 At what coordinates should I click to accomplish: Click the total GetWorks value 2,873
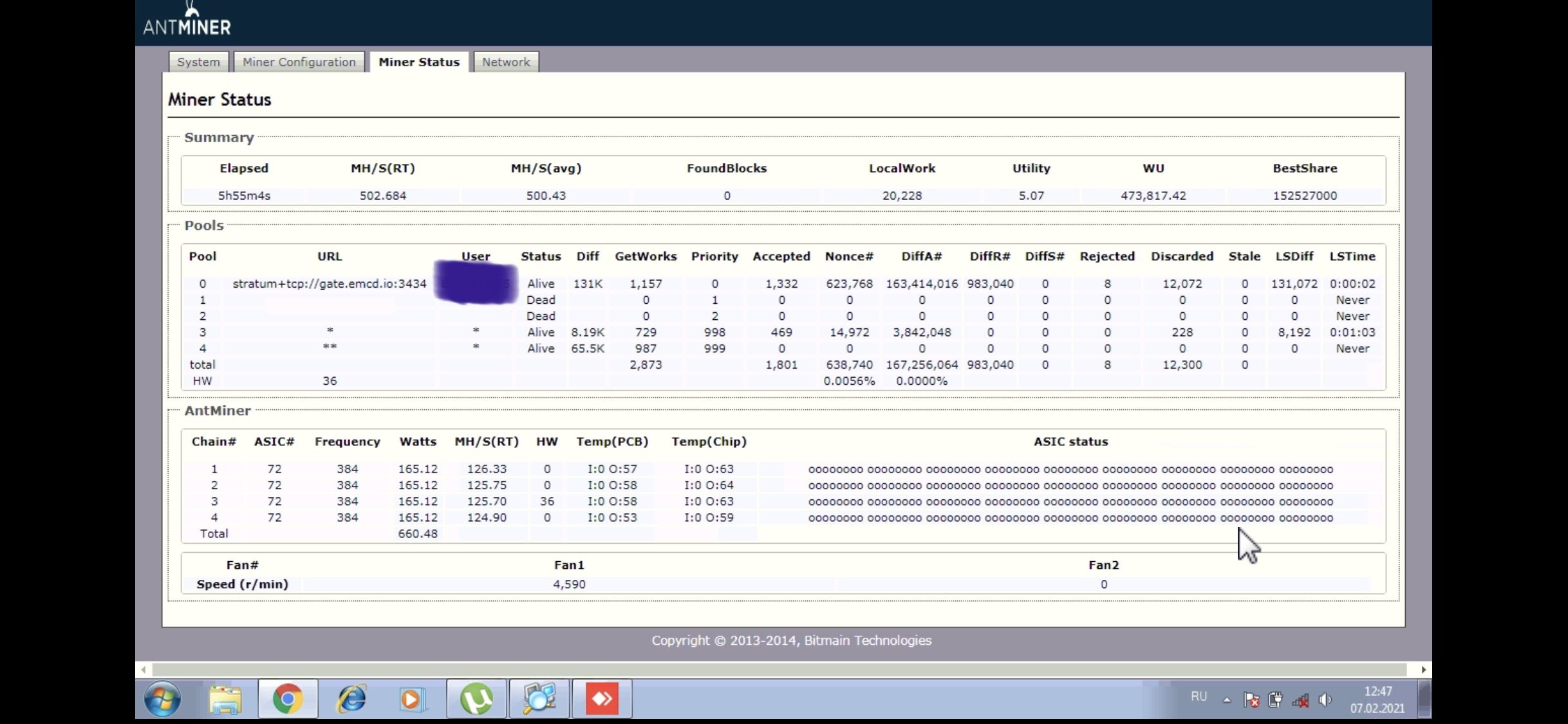click(x=646, y=365)
